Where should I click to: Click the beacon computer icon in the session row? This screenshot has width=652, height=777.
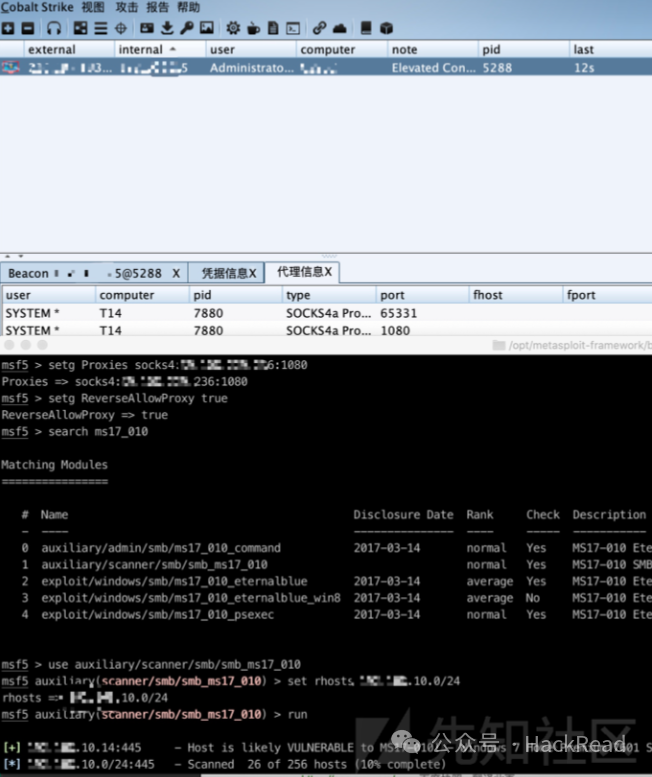tap(11, 67)
